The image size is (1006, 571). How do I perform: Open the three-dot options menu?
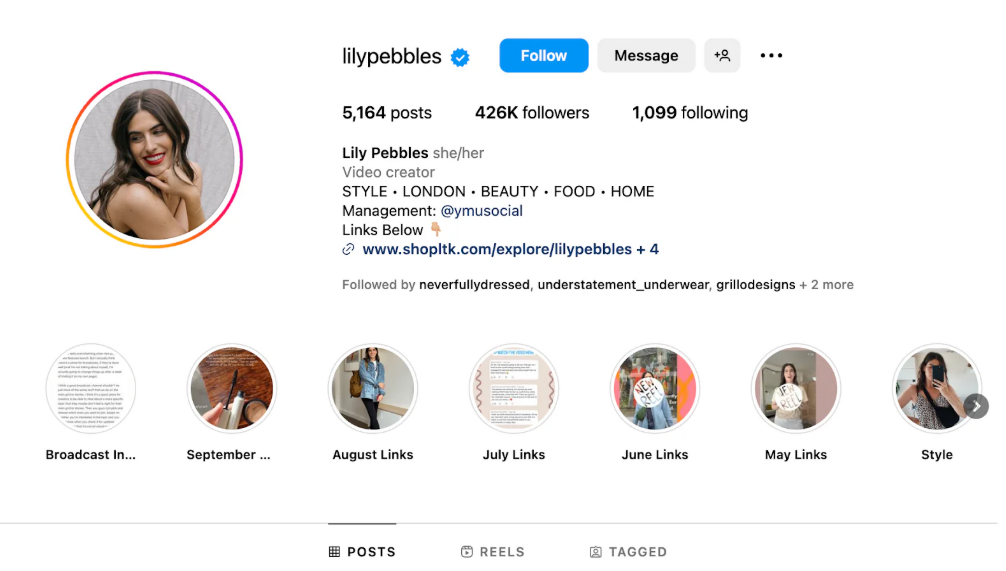tap(771, 56)
